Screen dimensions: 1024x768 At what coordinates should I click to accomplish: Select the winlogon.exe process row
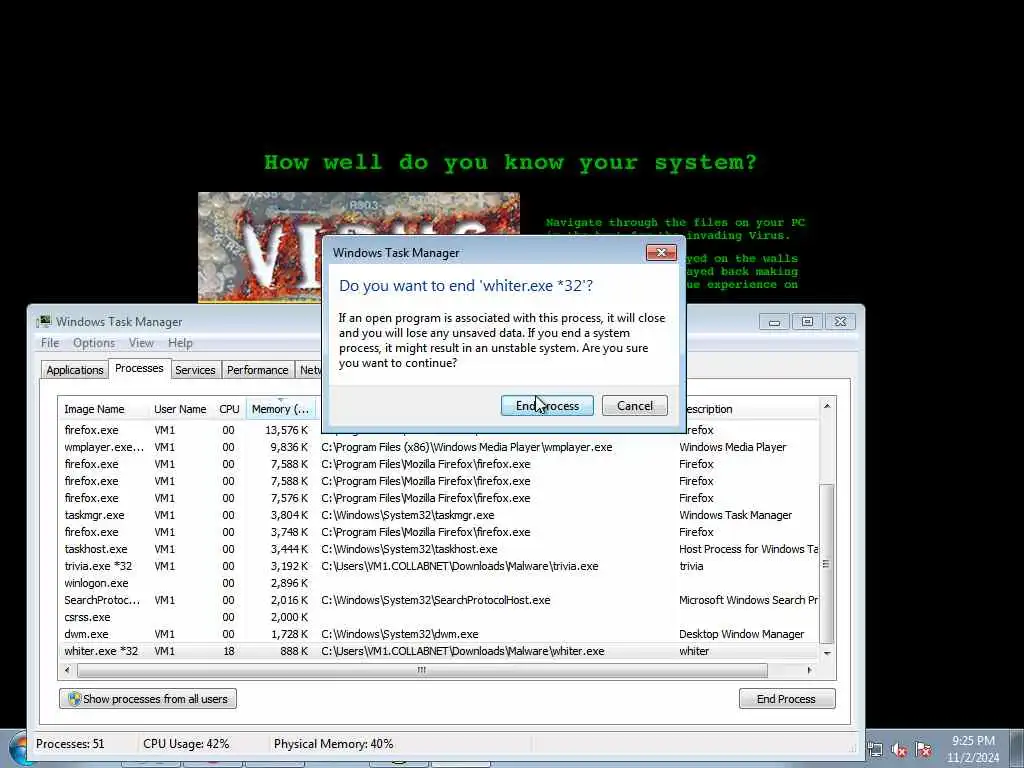(438, 583)
